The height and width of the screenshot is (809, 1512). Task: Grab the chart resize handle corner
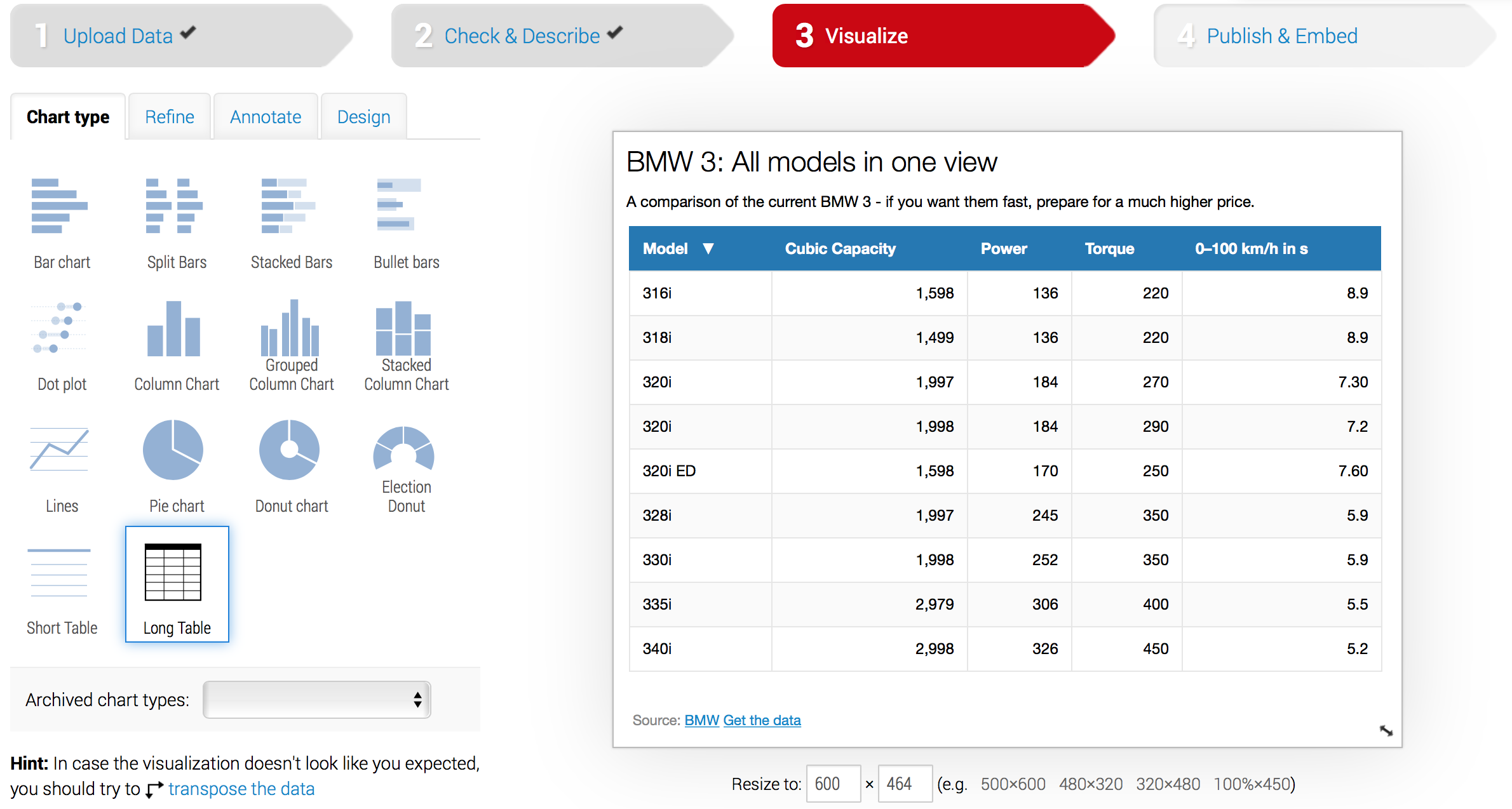tap(1386, 731)
